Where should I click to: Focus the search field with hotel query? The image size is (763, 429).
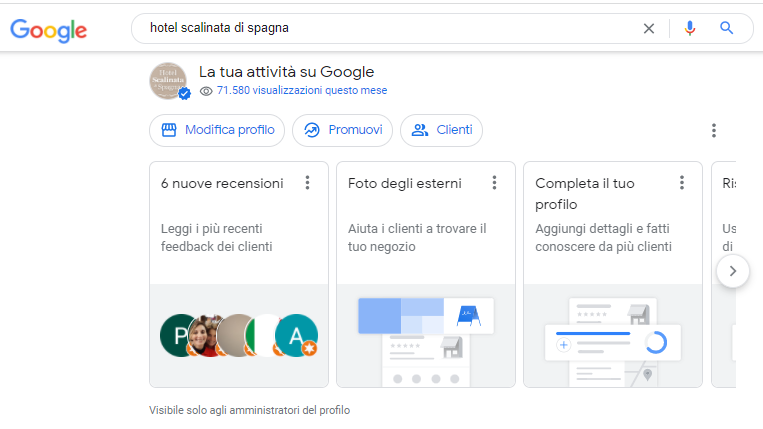(390, 29)
